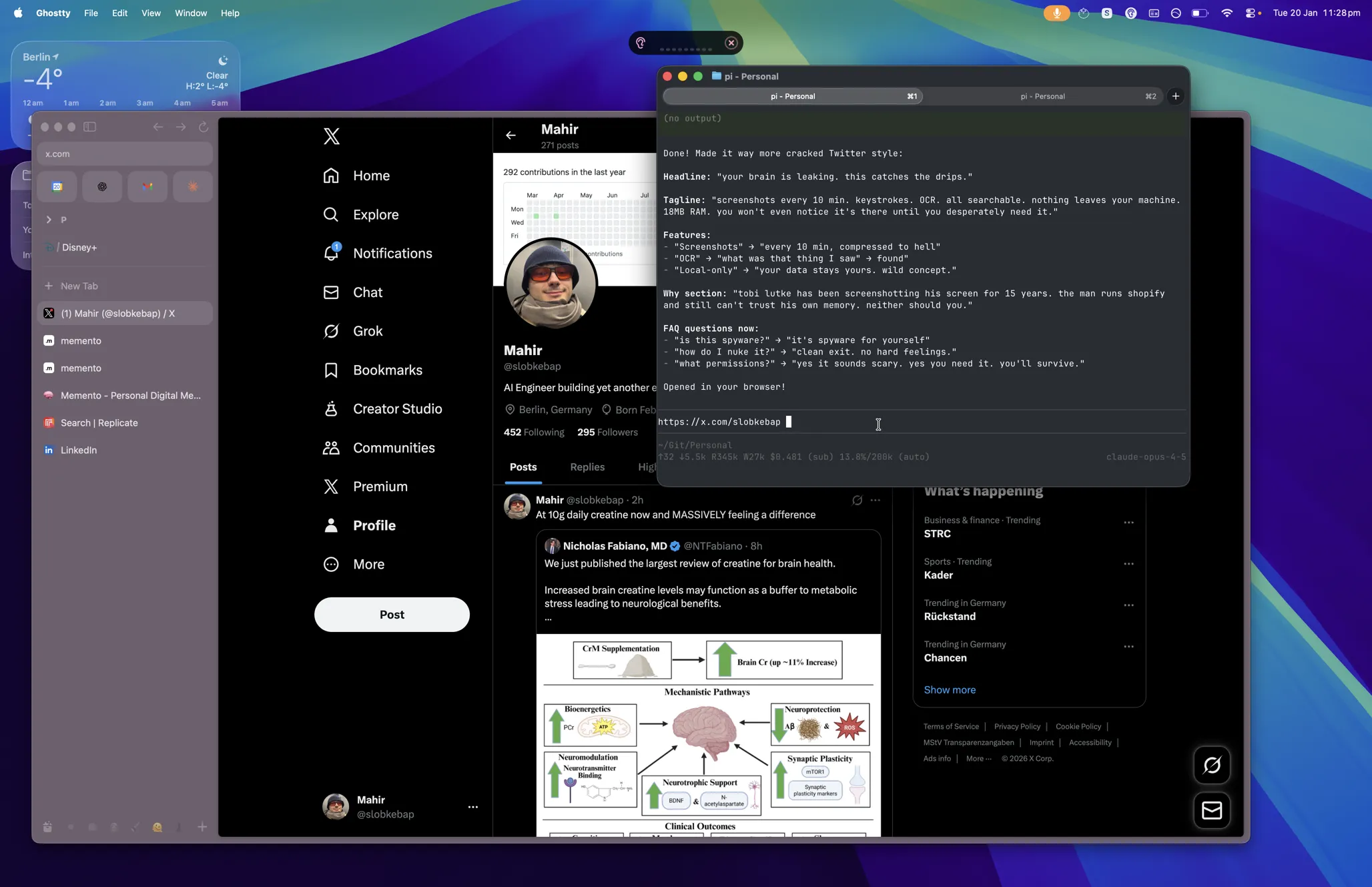Viewport: 1372px width, 887px height.
Task: Click the Post button
Action: point(392,615)
